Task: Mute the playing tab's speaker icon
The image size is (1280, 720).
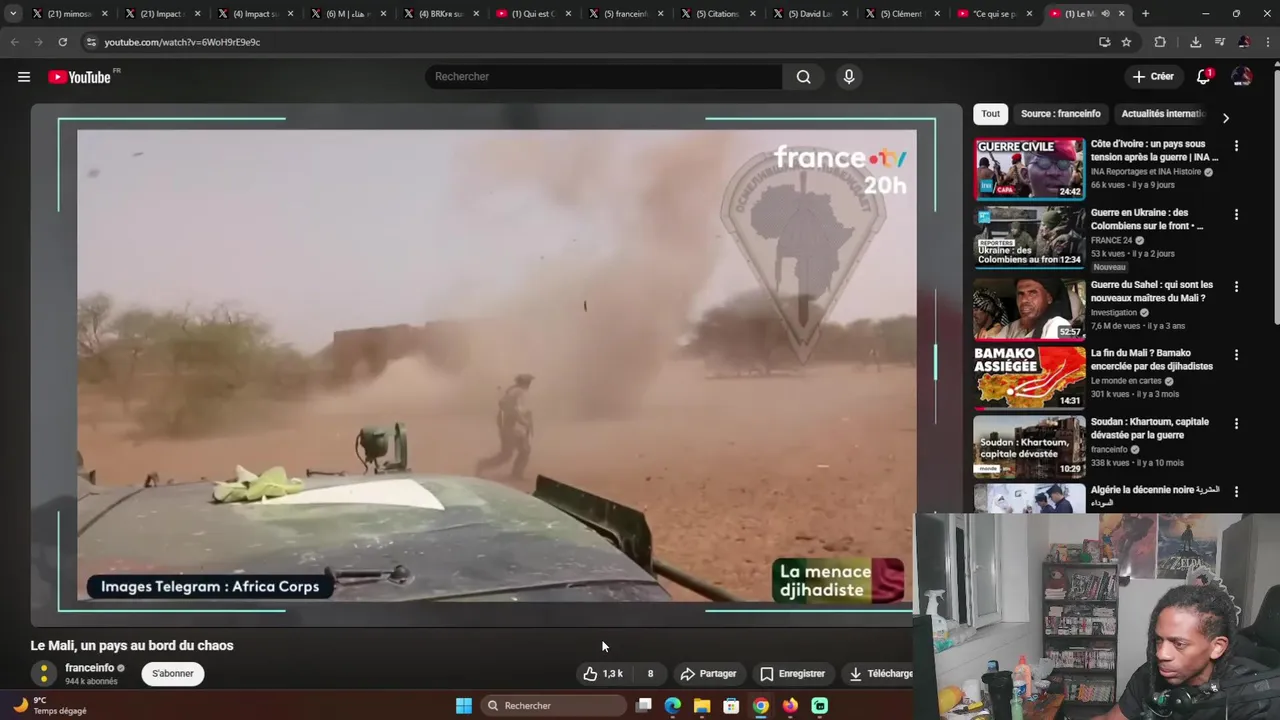Action: tap(1105, 14)
